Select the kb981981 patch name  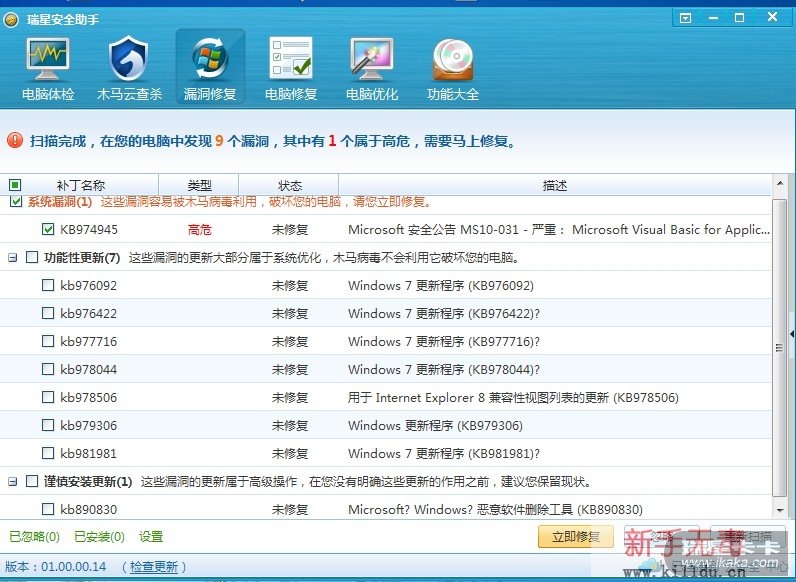(88, 453)
